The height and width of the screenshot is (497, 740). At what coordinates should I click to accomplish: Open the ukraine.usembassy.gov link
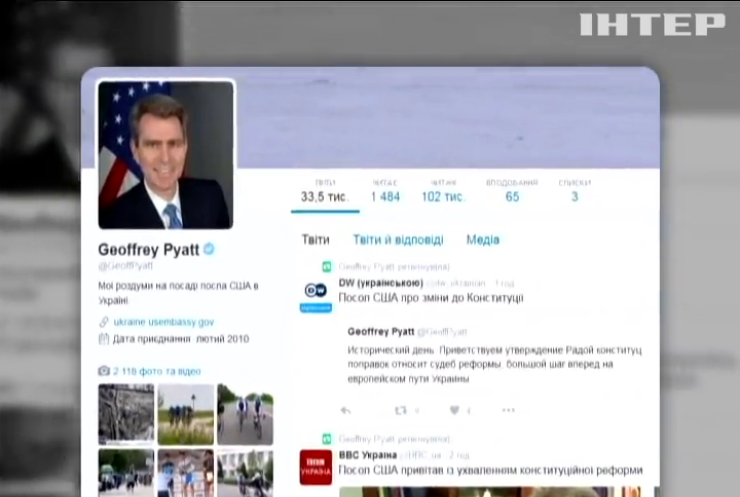click(x=164, y=322)
